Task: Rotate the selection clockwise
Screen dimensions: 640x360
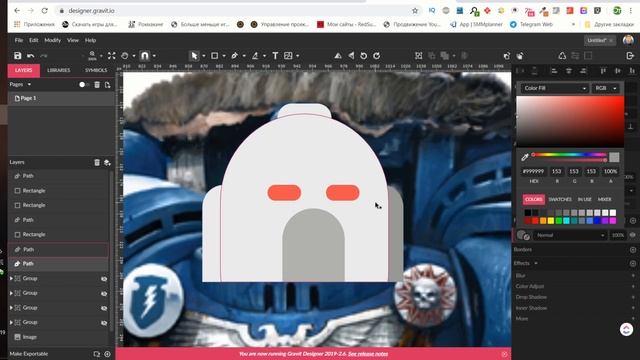Action: click(x=376, y=56)
